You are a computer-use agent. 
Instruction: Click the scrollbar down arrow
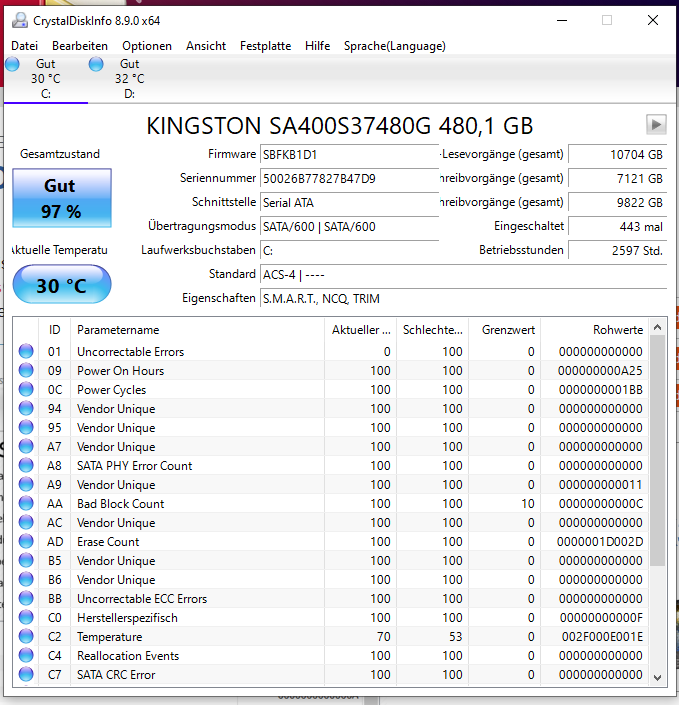657,678
